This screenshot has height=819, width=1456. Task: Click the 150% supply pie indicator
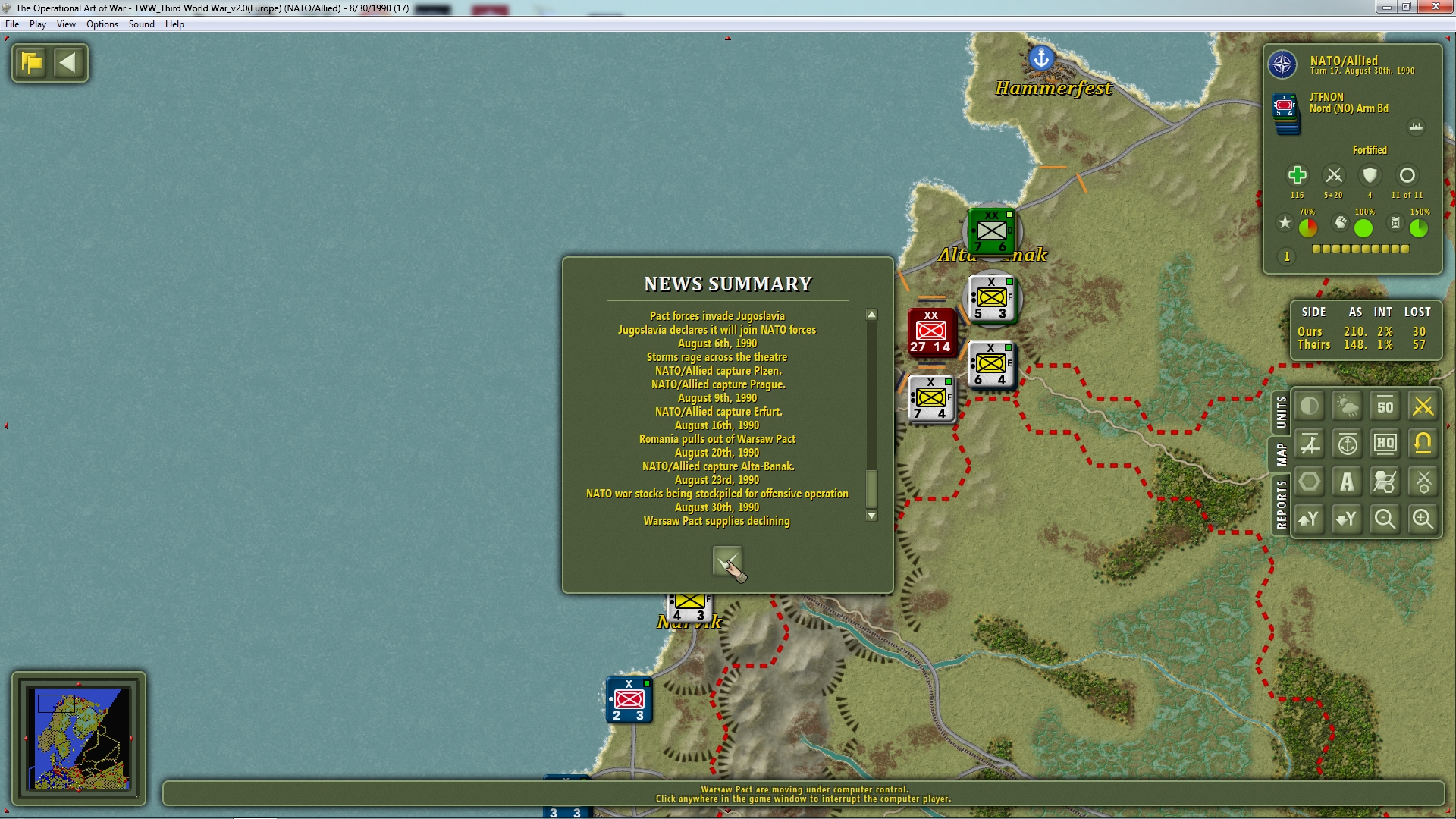point(1419,227)
